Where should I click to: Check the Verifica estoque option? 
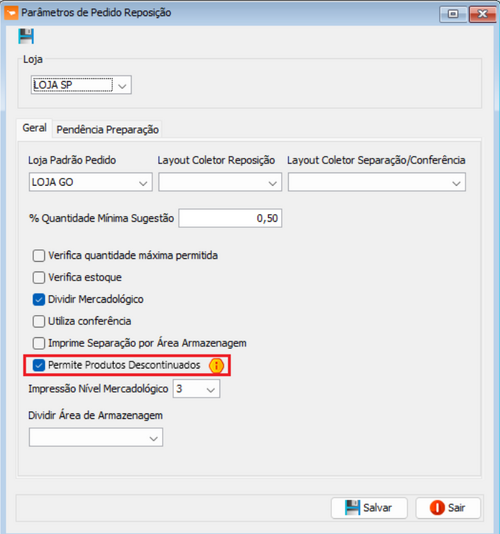(x=39, y=277)
